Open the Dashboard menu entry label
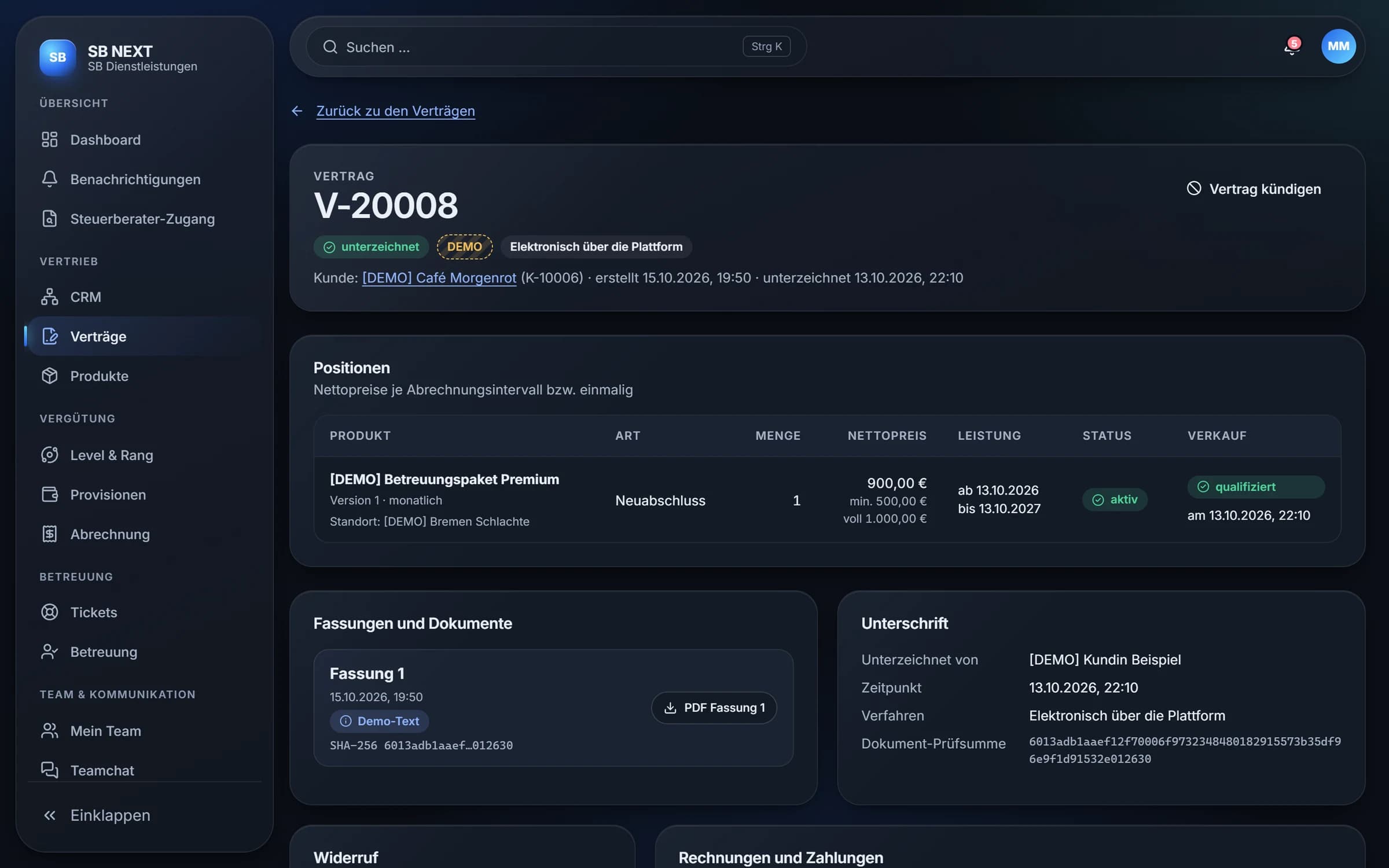1389x868 pixels. (105, 139)
